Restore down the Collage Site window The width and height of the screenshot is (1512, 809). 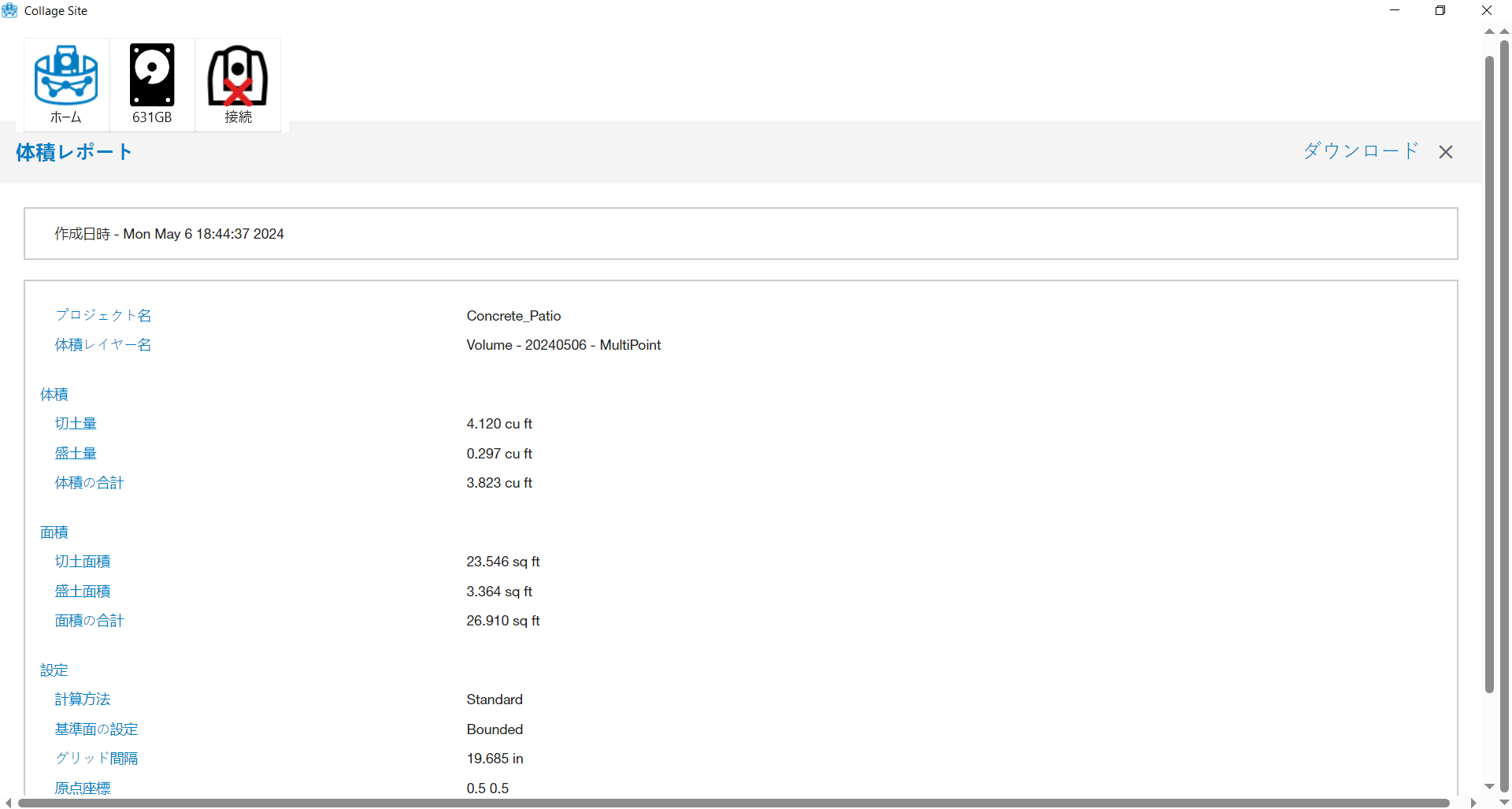click(1440, 10)
